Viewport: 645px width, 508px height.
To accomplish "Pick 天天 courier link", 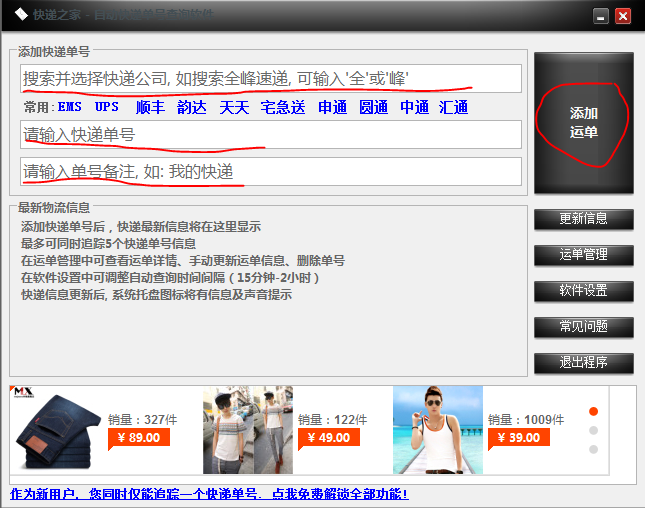I will [234, 107].
